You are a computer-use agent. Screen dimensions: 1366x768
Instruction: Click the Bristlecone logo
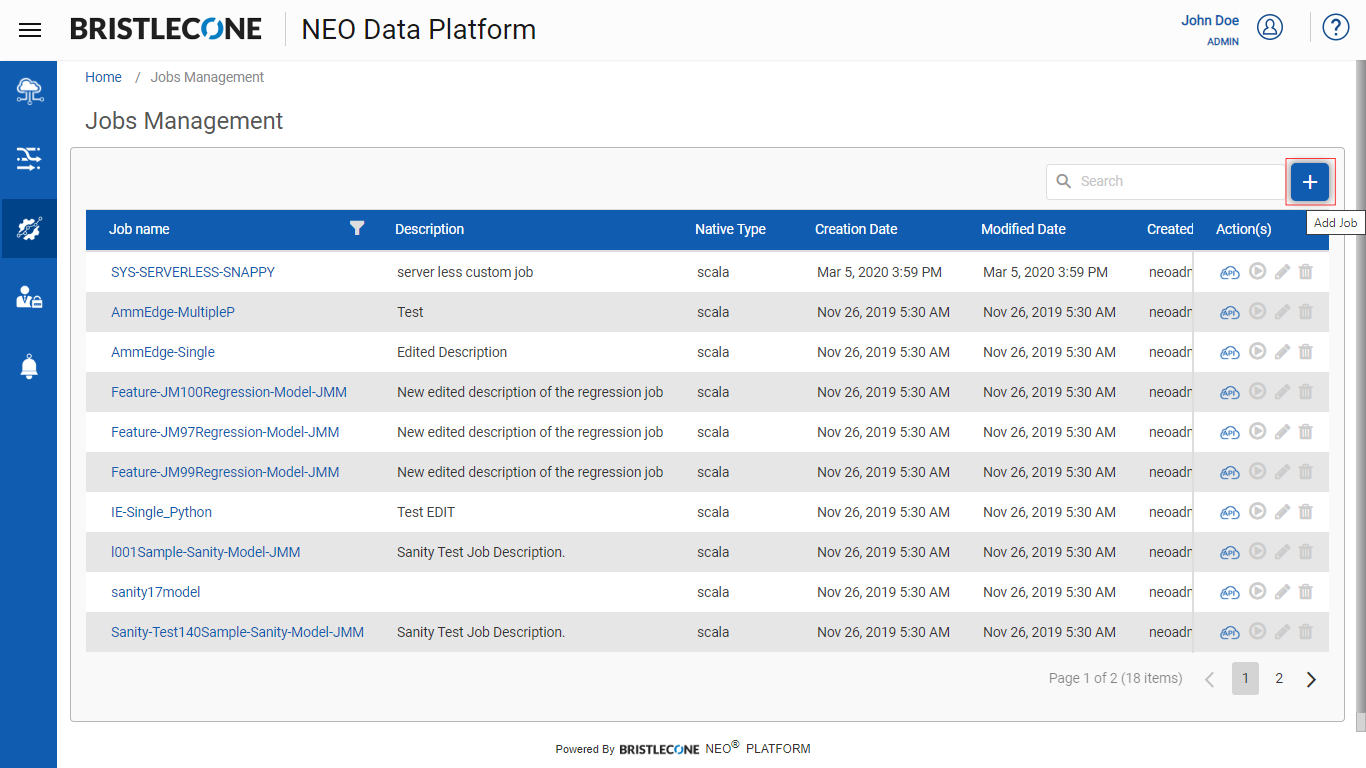[x=166, y=29]
